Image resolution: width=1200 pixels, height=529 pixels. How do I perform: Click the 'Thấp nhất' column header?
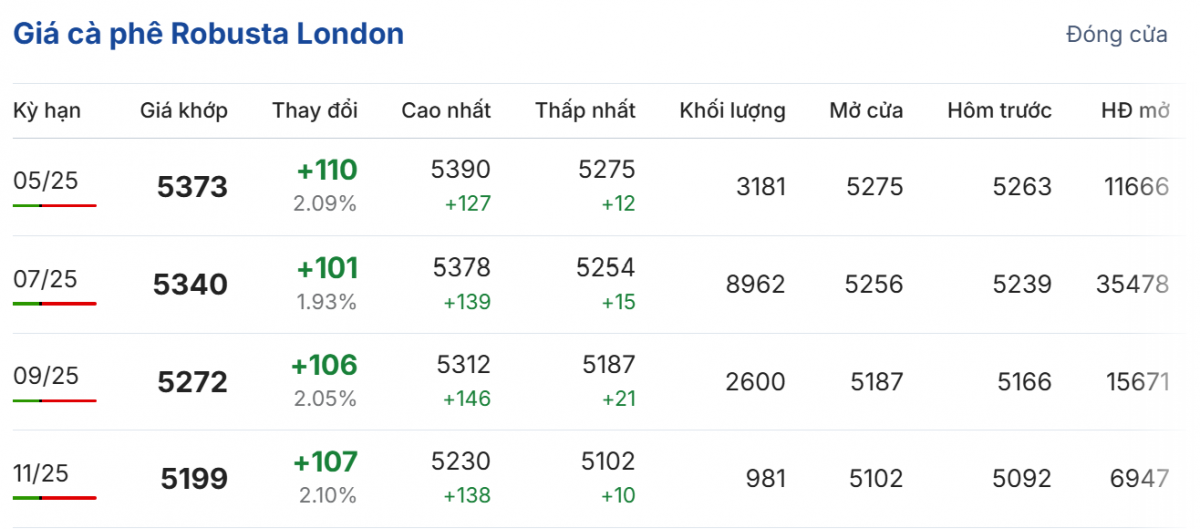pos(585,111)
